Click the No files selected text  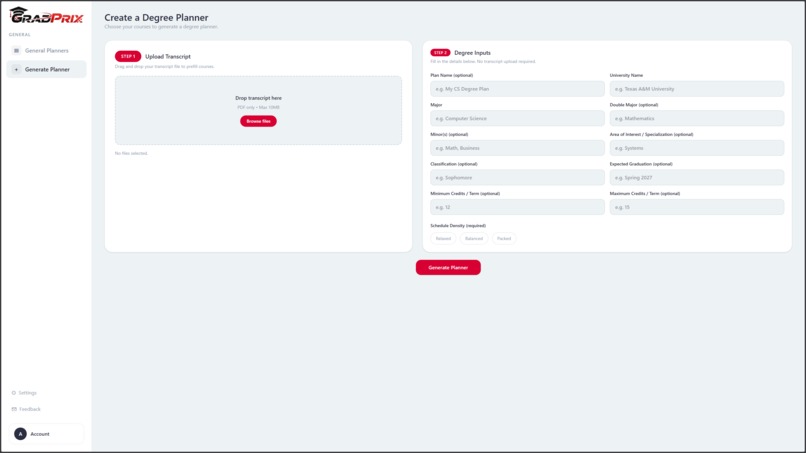click(x=131, y=153)
